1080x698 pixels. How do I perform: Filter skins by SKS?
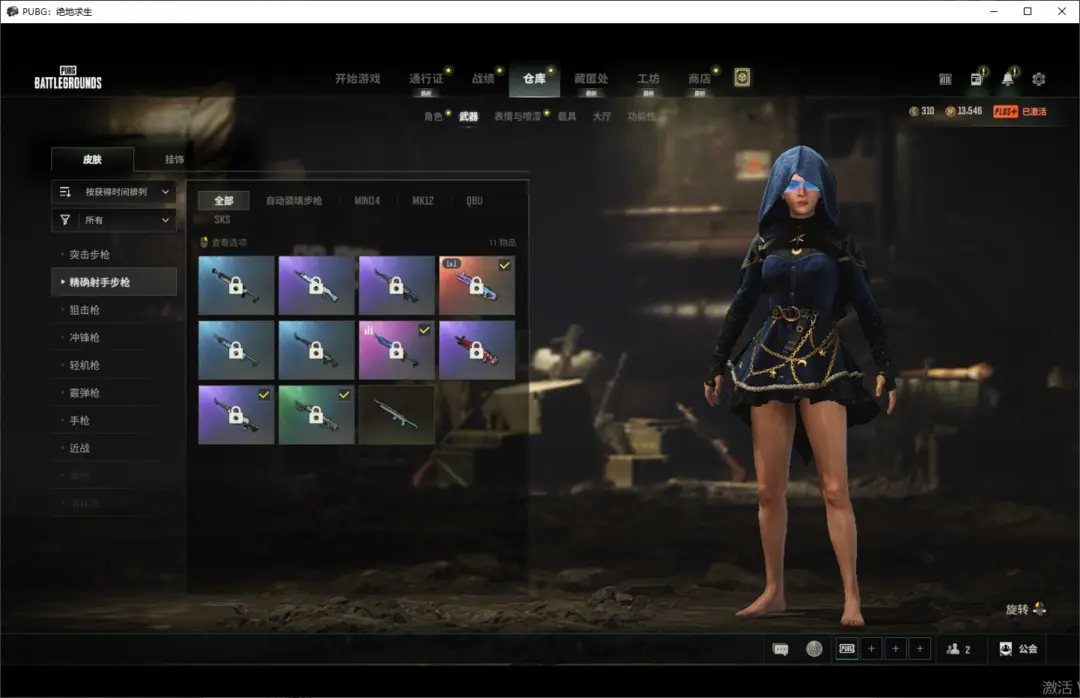pyautogui.click(x=222, y=220)
